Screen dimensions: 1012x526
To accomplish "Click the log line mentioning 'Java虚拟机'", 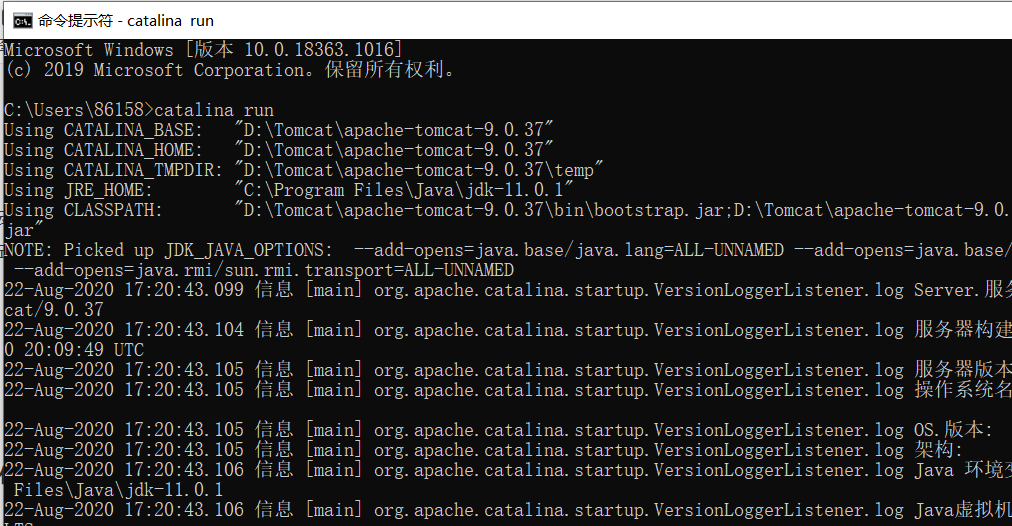I will point(508,510).
